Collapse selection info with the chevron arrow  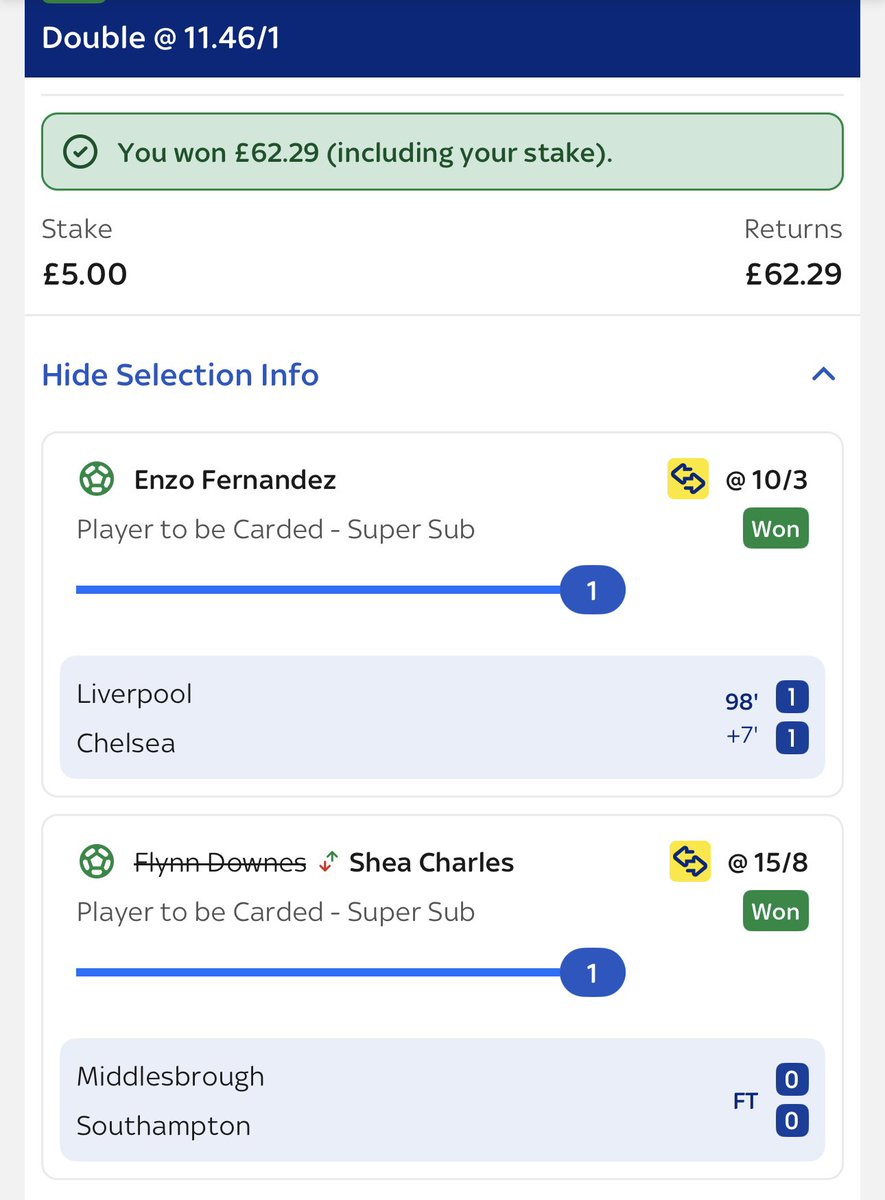(823, 375)
